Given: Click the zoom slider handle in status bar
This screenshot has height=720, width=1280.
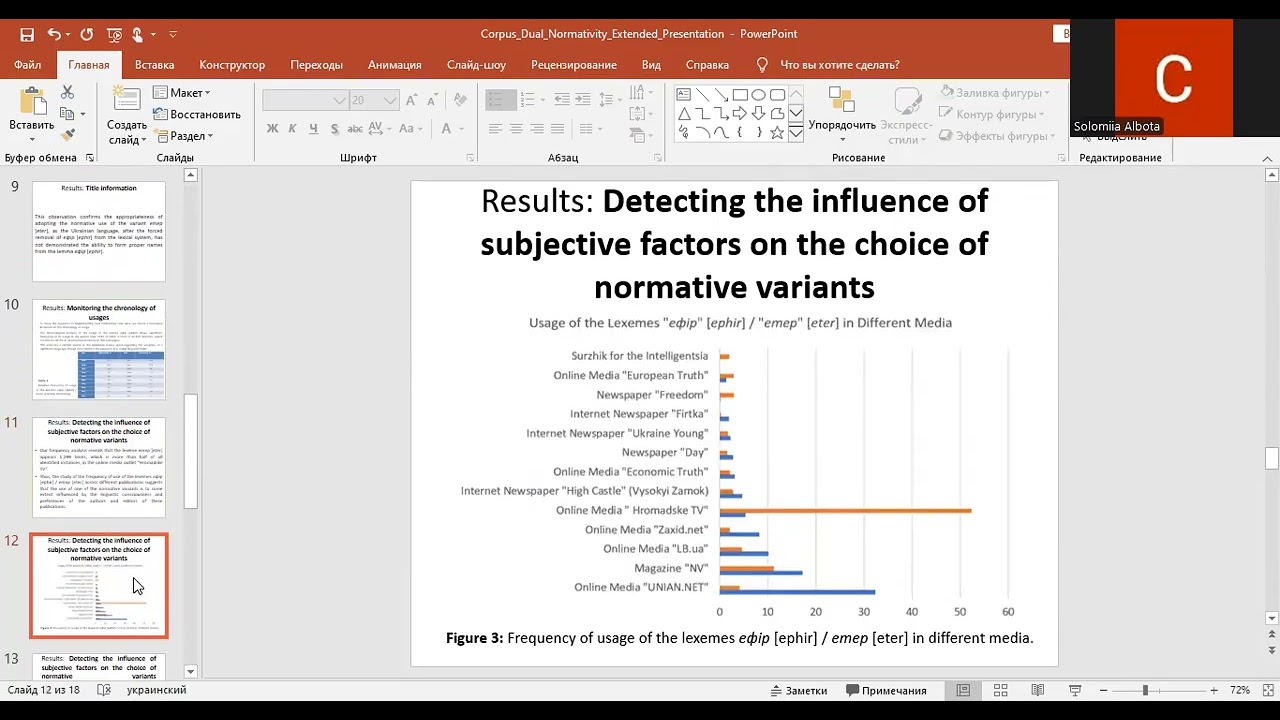Looking at the screenshot, I should (1145, 690).
